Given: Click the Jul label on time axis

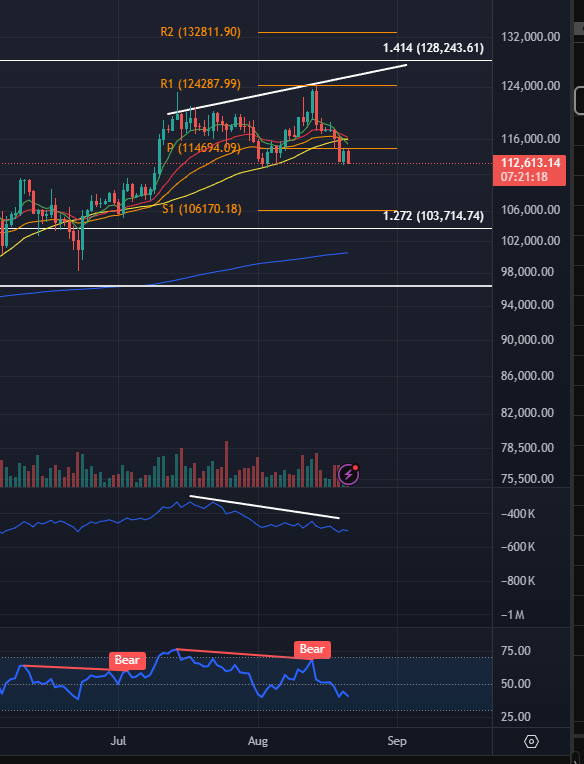Looking at the screenshot, I should (x=118, y=741).
